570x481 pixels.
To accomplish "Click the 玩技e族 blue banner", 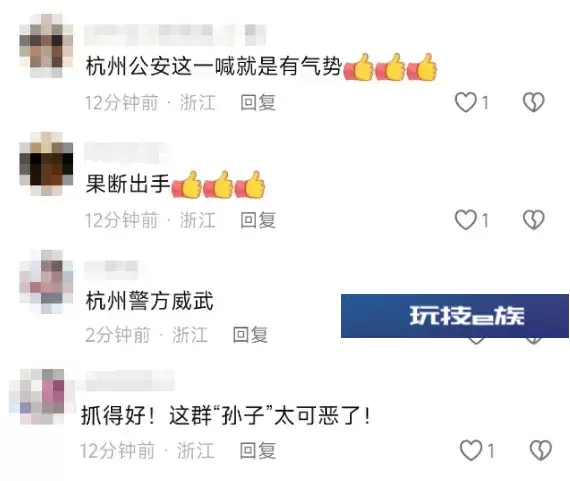I will [455, 316].
